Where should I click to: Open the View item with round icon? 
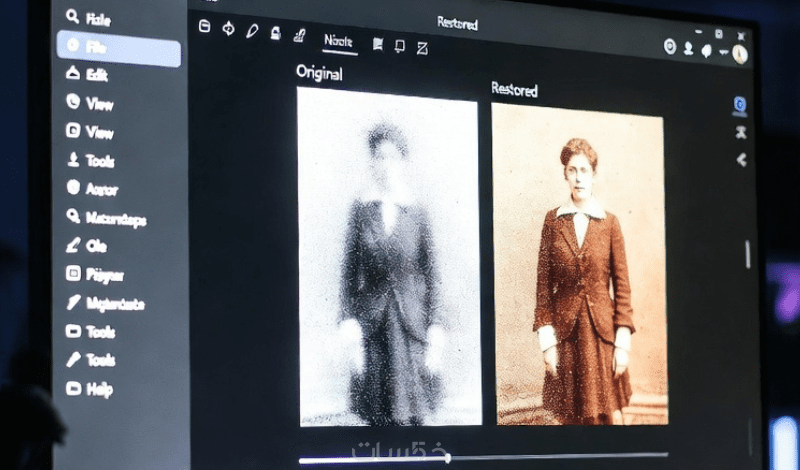click(x=90, y=103)
